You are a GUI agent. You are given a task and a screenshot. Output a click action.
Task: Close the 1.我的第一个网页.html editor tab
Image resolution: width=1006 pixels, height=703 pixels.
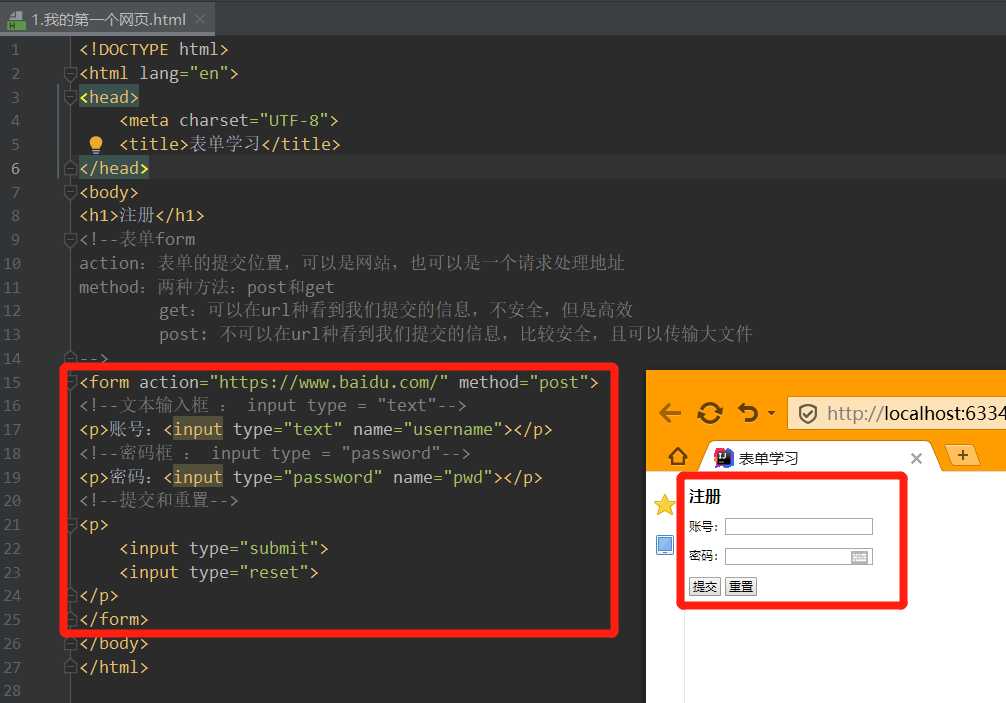pos(200,19)
